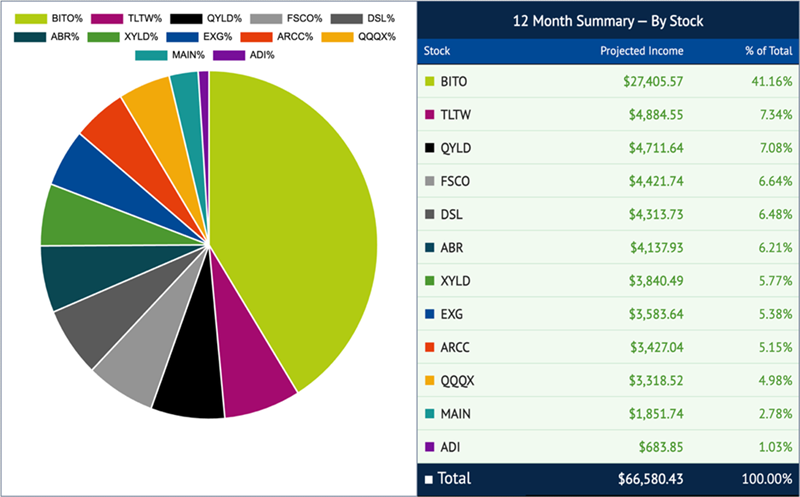Click the $4,313.73 projected income value
This screenshot has width=800, height=497.
(x=656, y=214)
